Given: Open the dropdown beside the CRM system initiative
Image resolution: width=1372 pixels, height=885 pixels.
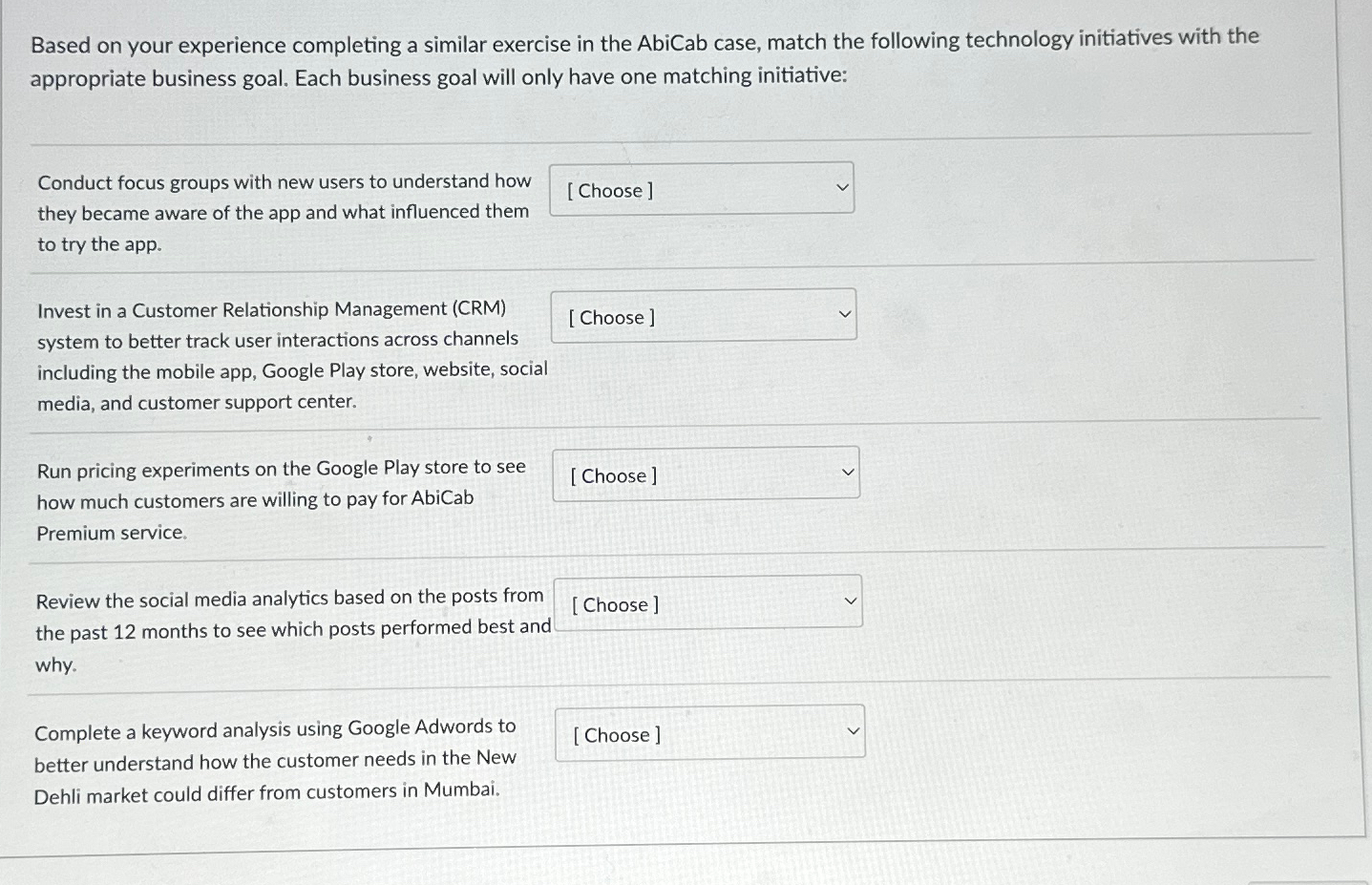Looking at the screenshot, I should pos(704,315).
